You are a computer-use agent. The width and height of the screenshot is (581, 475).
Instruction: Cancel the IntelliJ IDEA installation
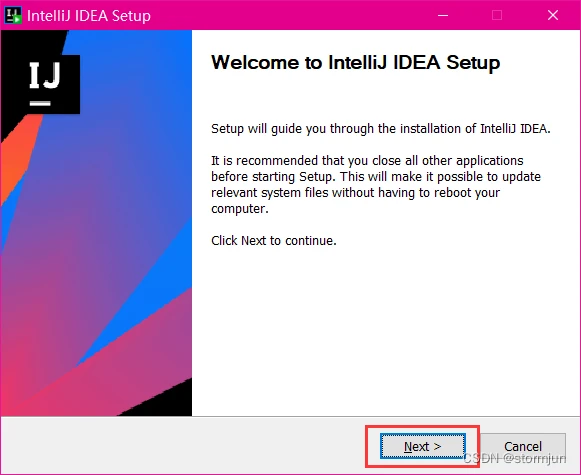523,446
